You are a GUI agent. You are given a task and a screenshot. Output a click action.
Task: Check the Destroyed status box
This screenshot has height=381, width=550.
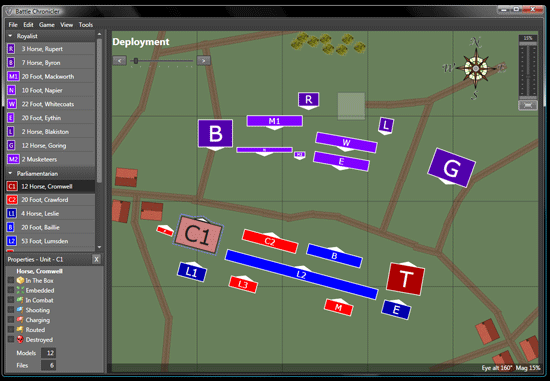coord(11,339)
